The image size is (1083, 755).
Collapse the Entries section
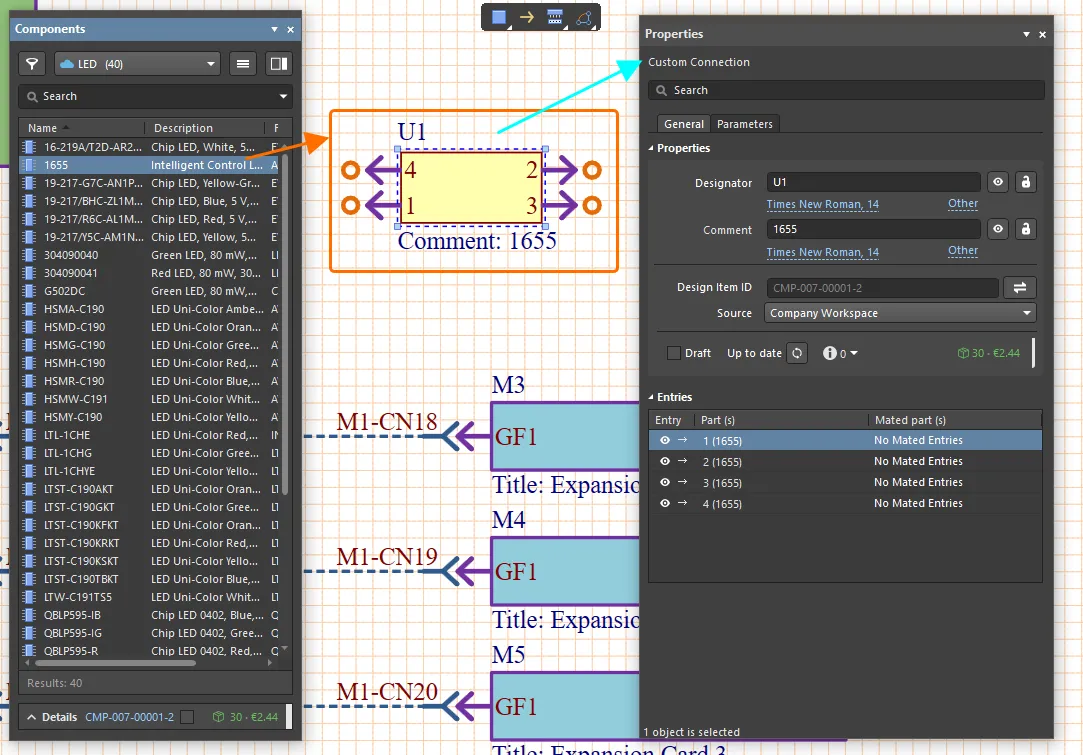pos(651,398)
